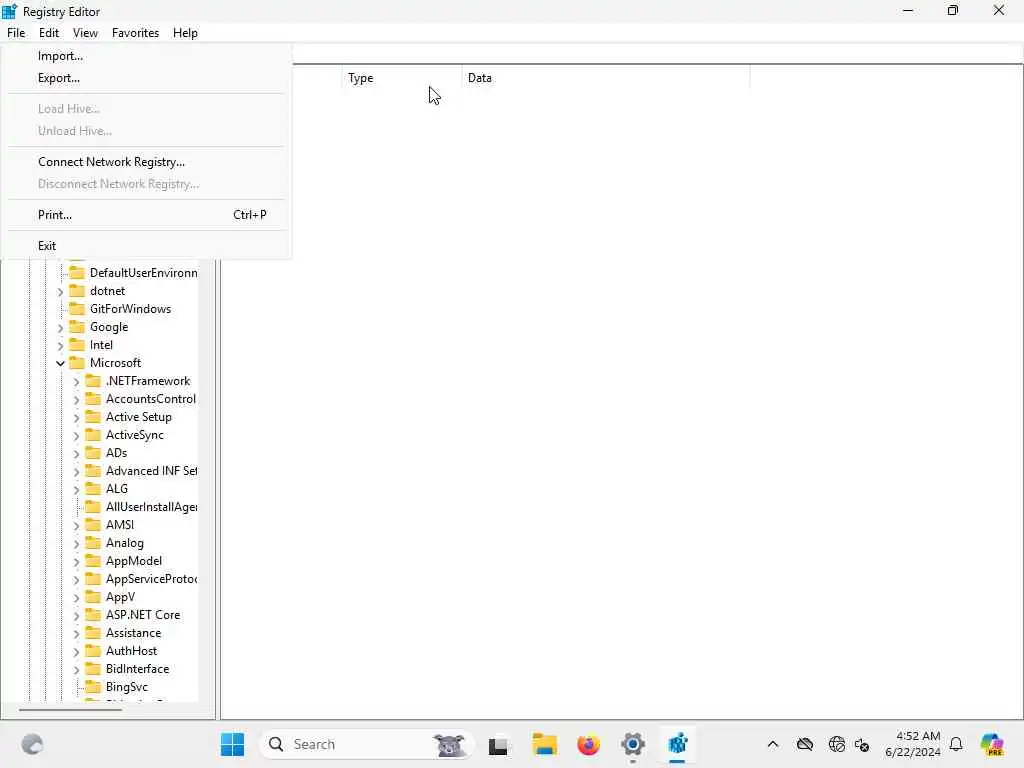This screenshot has width=1024, height=768.
Task: Expand the AccountsControl key
Action: tap(76, 400)
